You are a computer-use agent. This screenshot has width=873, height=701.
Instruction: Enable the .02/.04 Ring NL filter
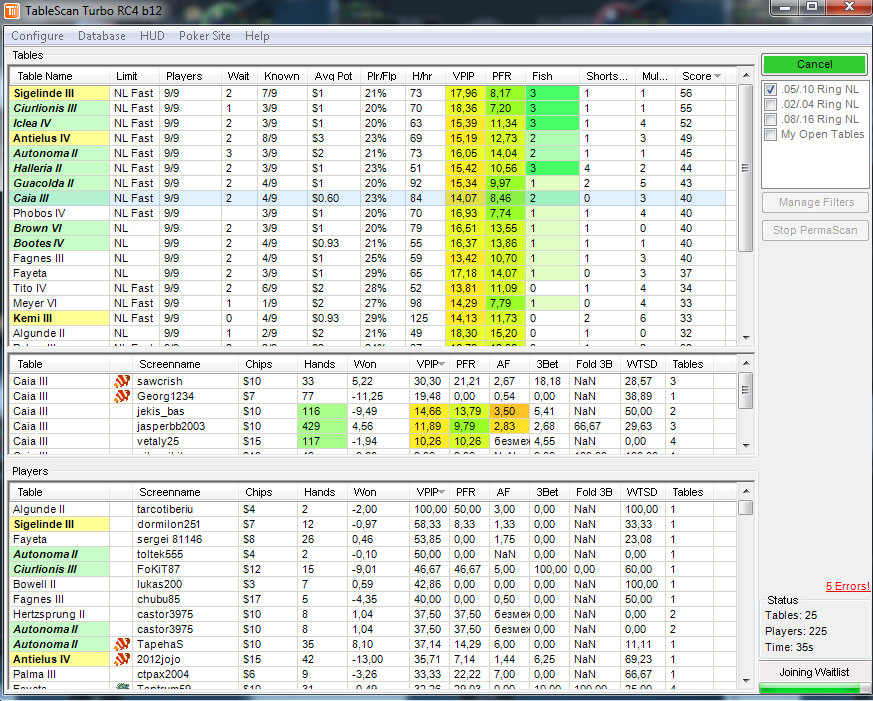pos(770,104)
